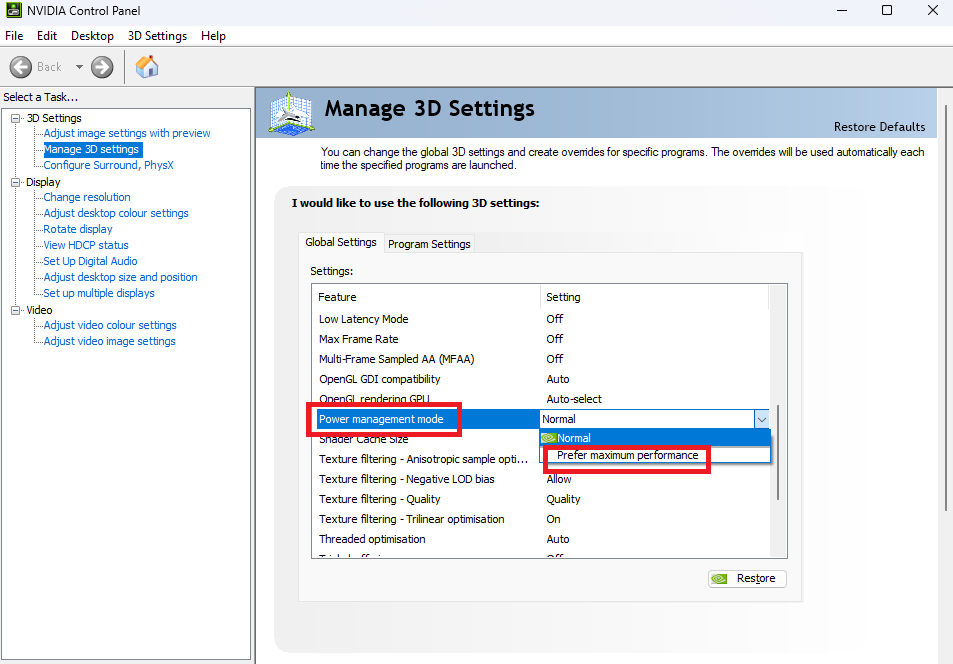Switch to the Global Settings tab
The image size is (953, 664).
pyautogui.click(x=341, y=242)
